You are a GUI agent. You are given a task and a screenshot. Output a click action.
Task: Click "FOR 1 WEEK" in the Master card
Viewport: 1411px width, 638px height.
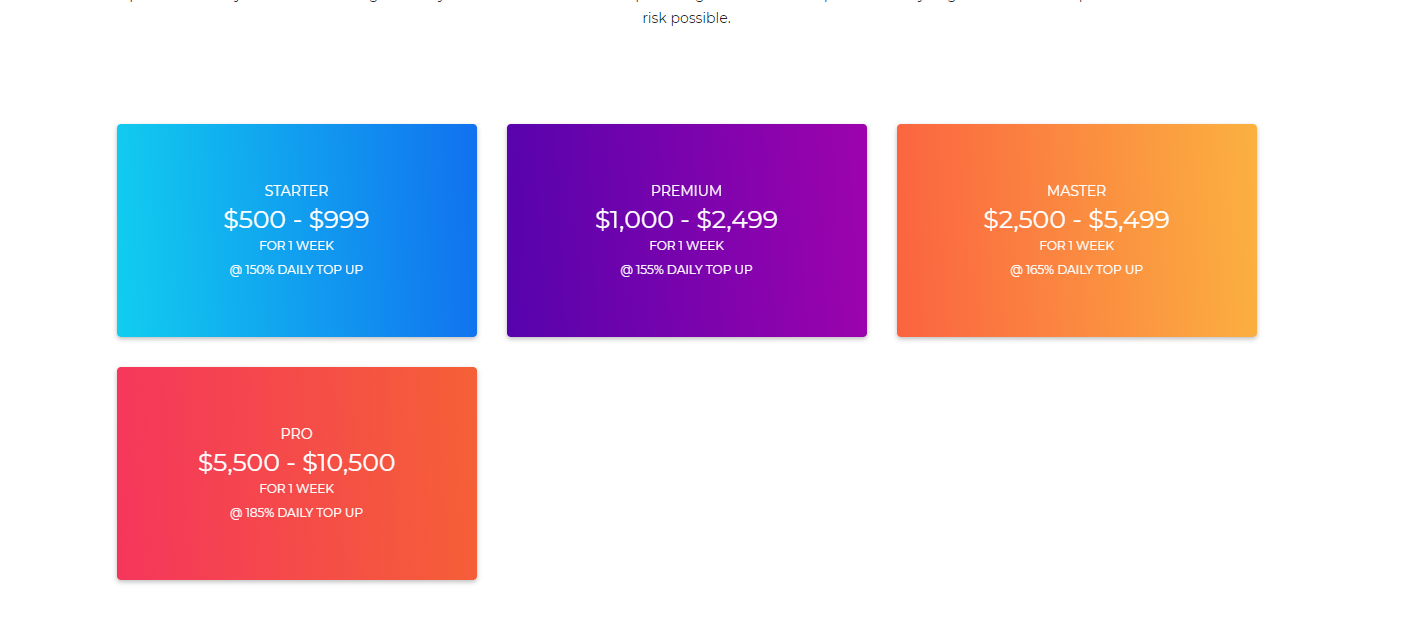[x=1076, y=246]
